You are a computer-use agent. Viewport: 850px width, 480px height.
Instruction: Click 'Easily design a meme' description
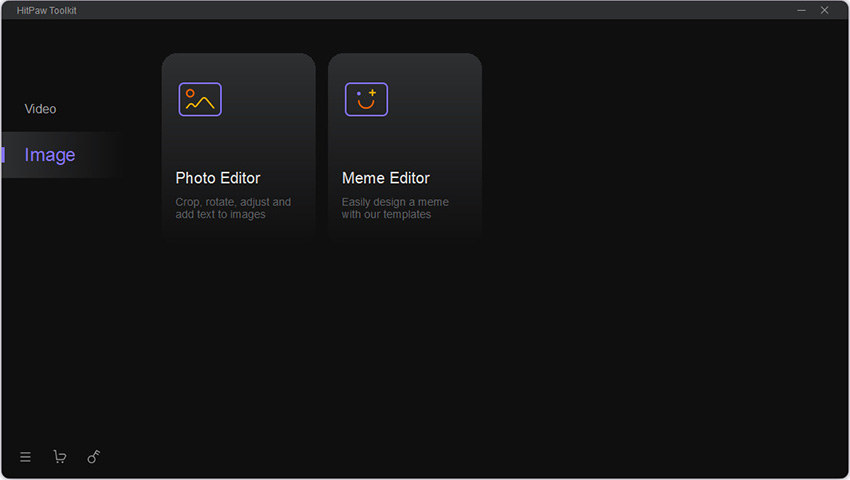coord(395,208)
